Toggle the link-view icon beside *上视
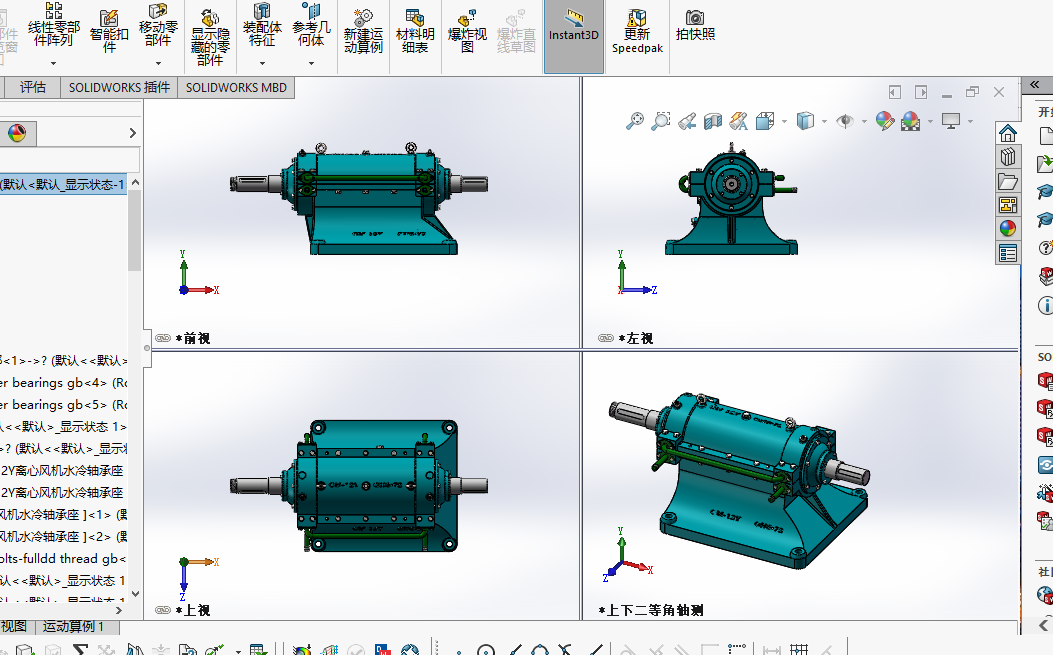 (163, 610)
